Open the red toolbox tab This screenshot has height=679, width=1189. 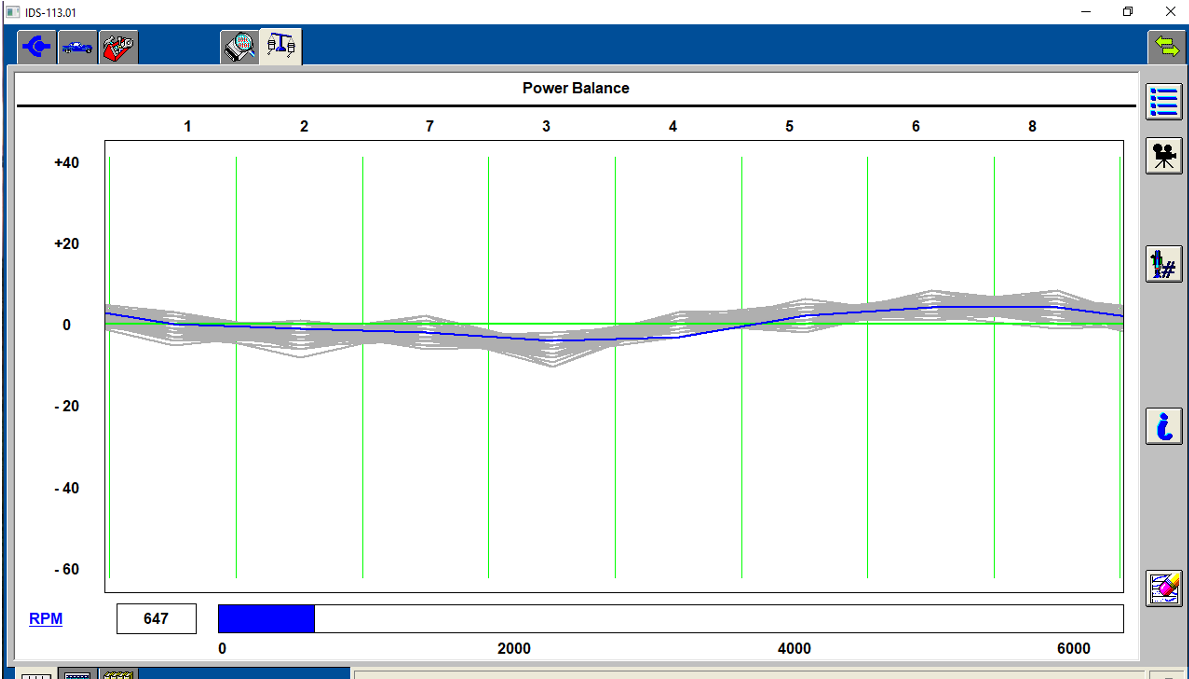pyautogui.click(x=118, y=47)
